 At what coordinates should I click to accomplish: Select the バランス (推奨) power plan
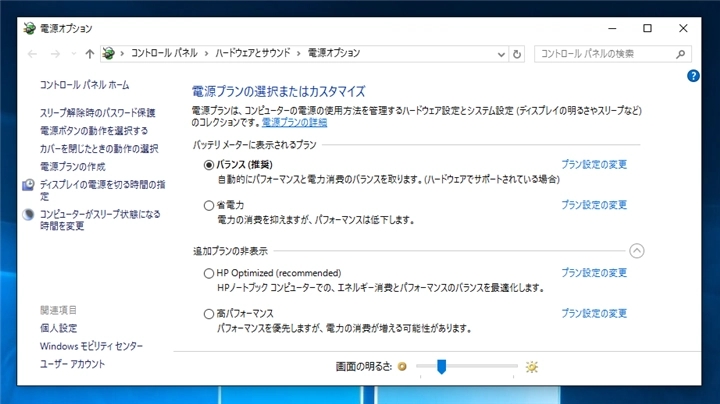209,165
